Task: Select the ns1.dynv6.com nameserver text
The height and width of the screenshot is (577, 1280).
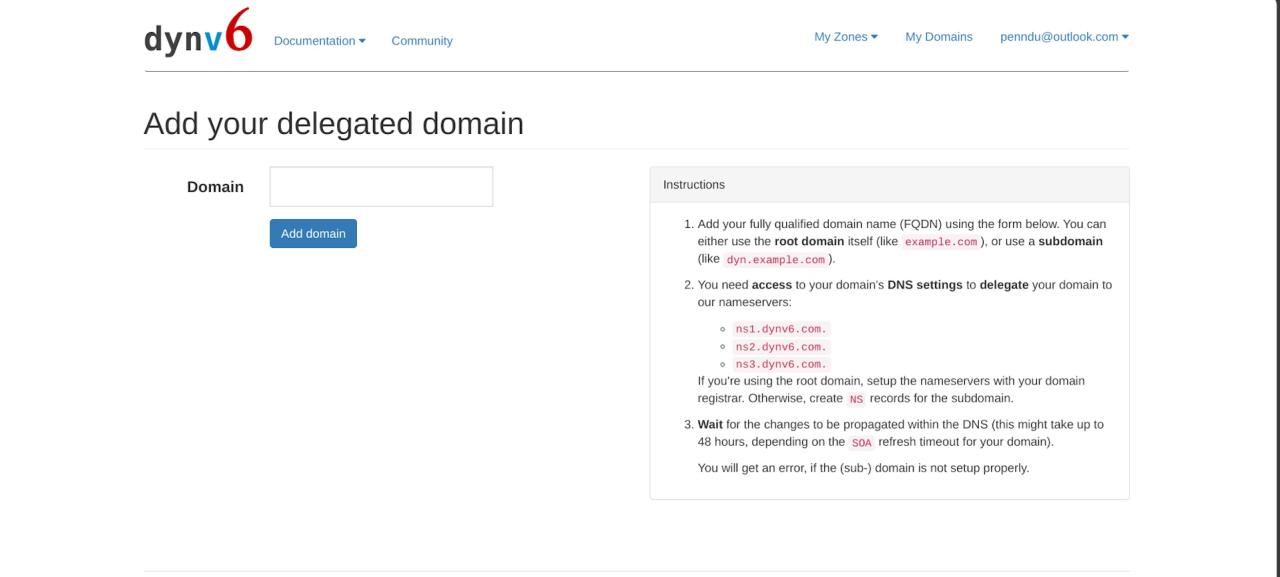Action: point(782,329)
